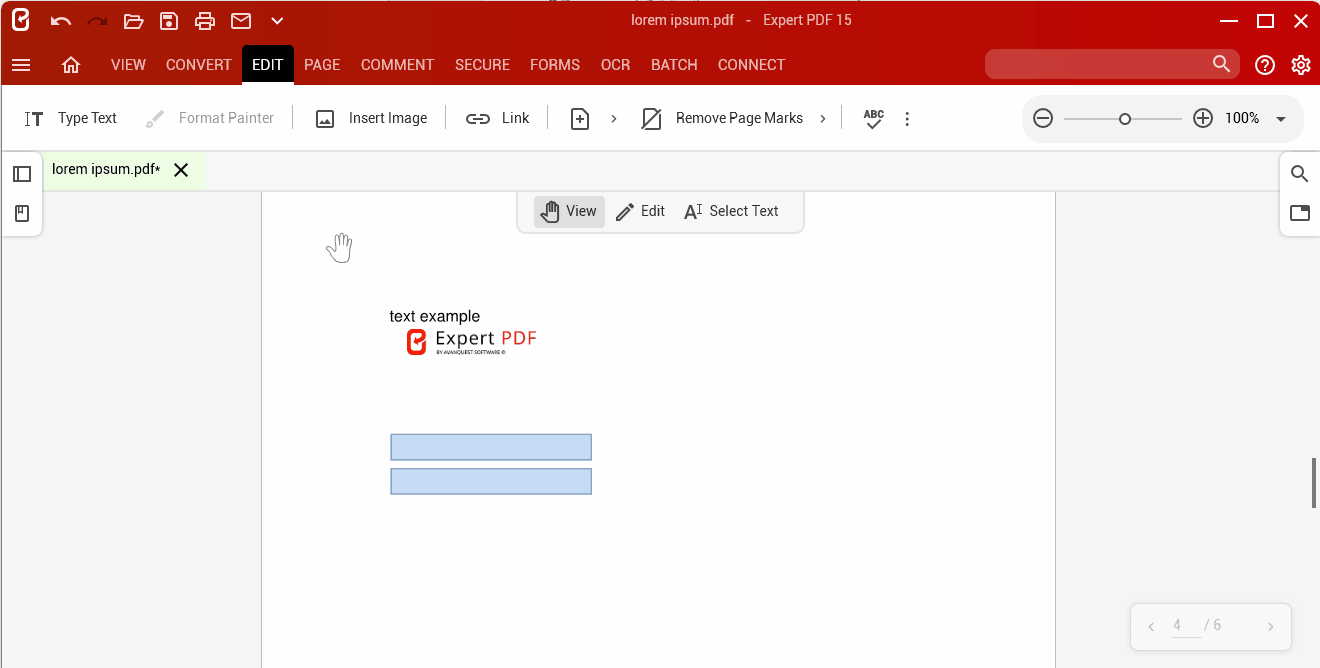Select the Type Text tool
The image size is (1320, 668).
click(71, 118)
